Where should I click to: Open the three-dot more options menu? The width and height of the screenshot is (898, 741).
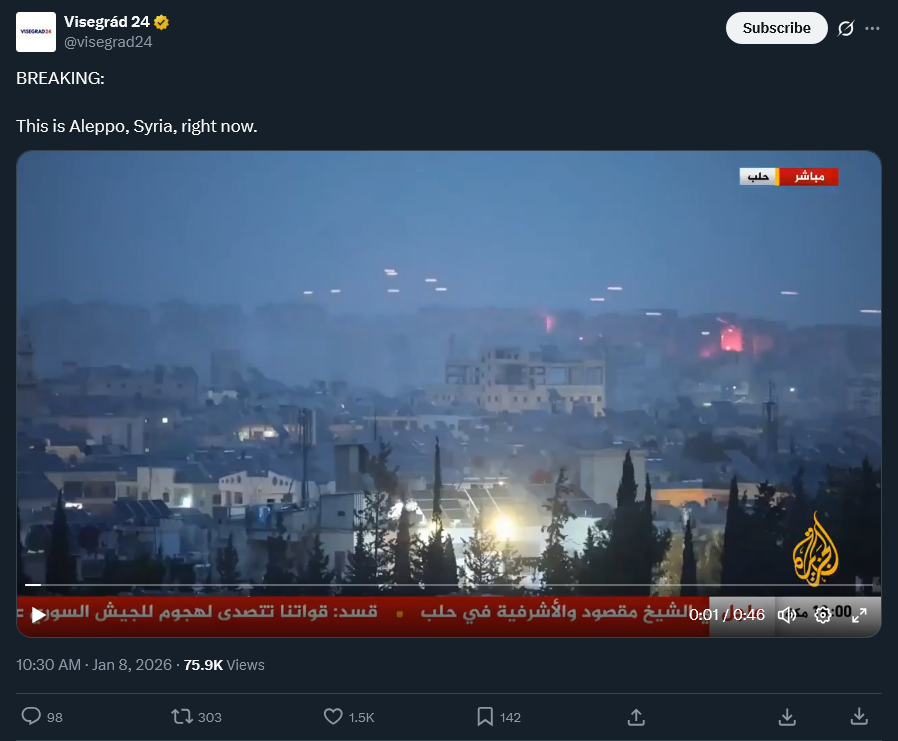tap(872, 28)
